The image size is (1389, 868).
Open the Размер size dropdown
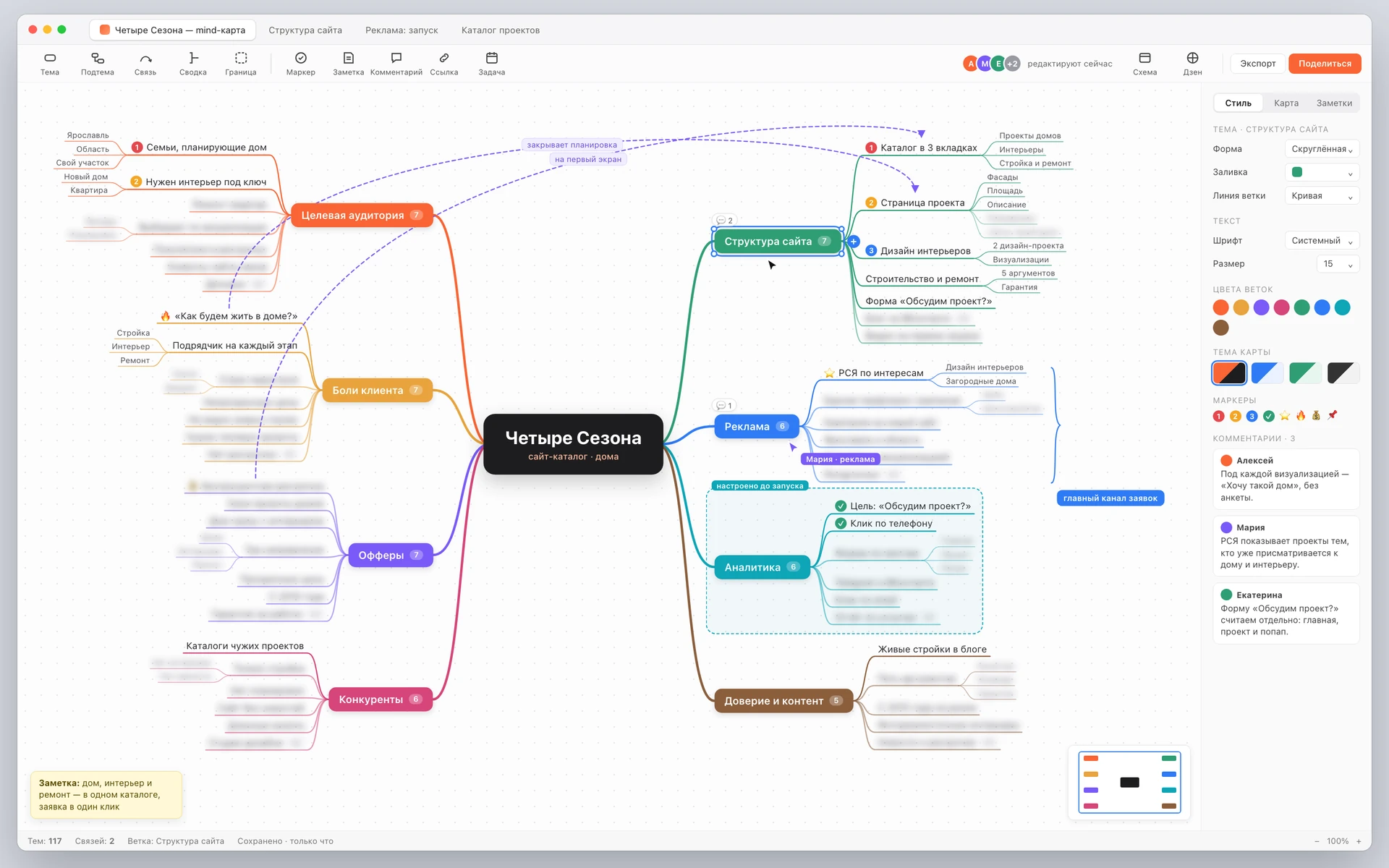[1338, 264]
